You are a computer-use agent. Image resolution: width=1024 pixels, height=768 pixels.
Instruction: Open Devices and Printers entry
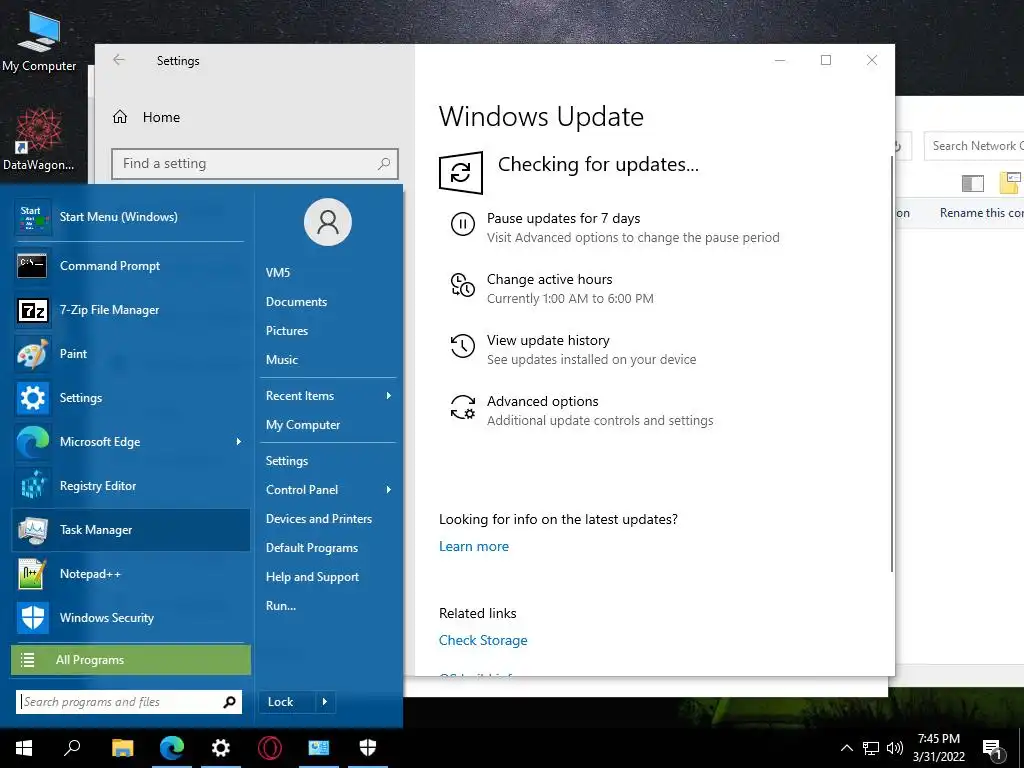pos(319,519)
